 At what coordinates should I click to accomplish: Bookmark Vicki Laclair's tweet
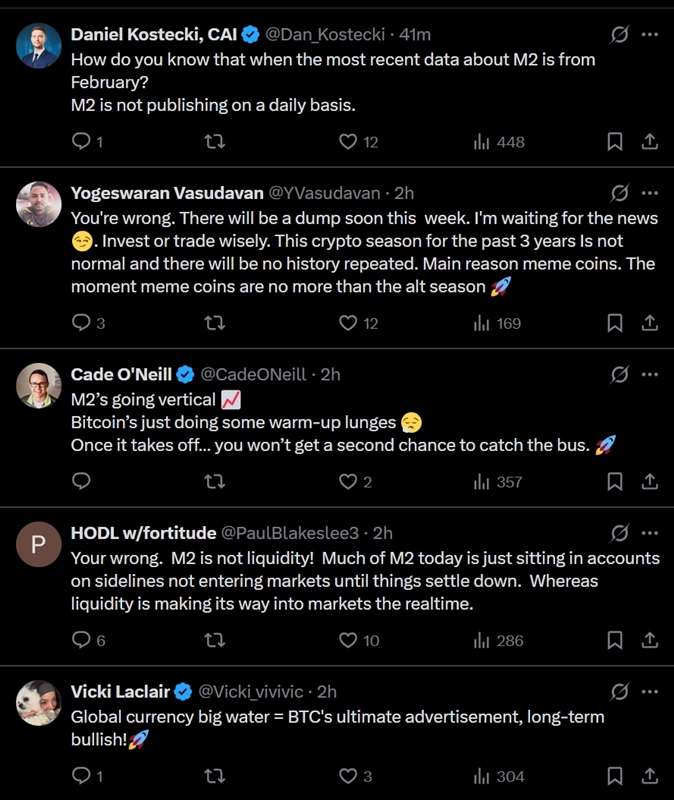616,776
